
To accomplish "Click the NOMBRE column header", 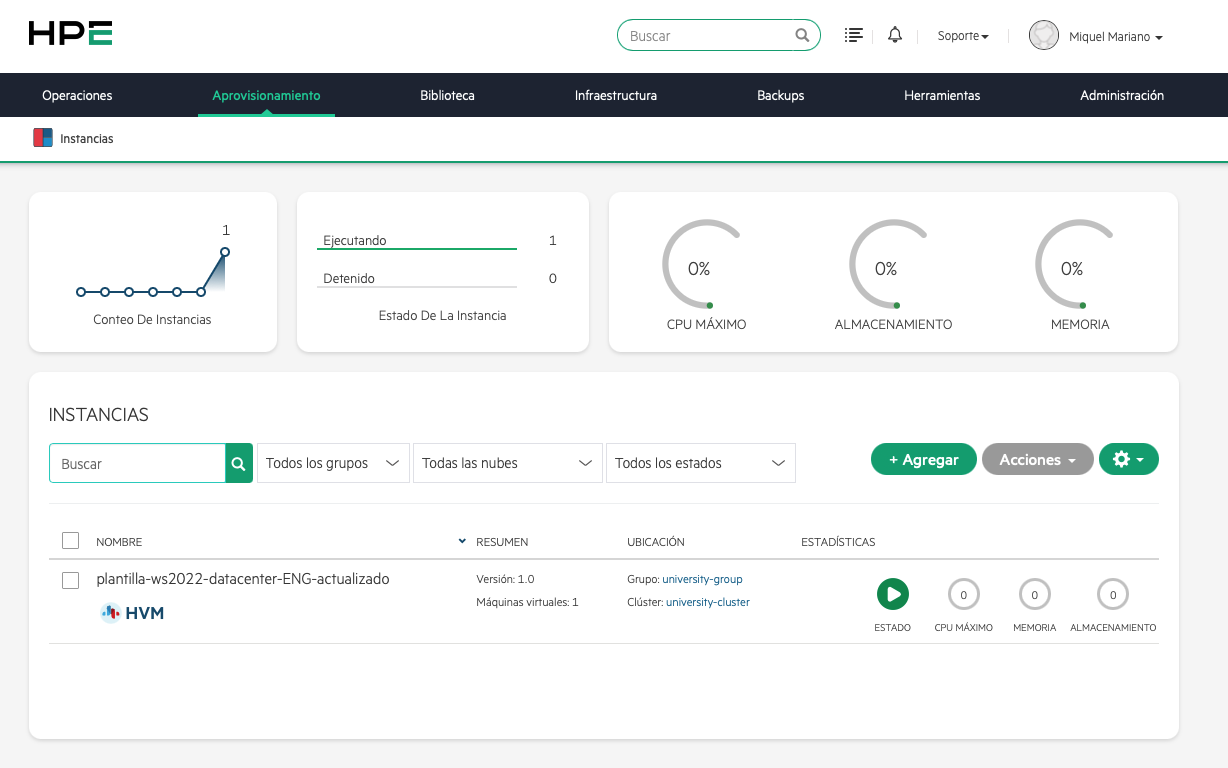I will (x=119, y=542).
